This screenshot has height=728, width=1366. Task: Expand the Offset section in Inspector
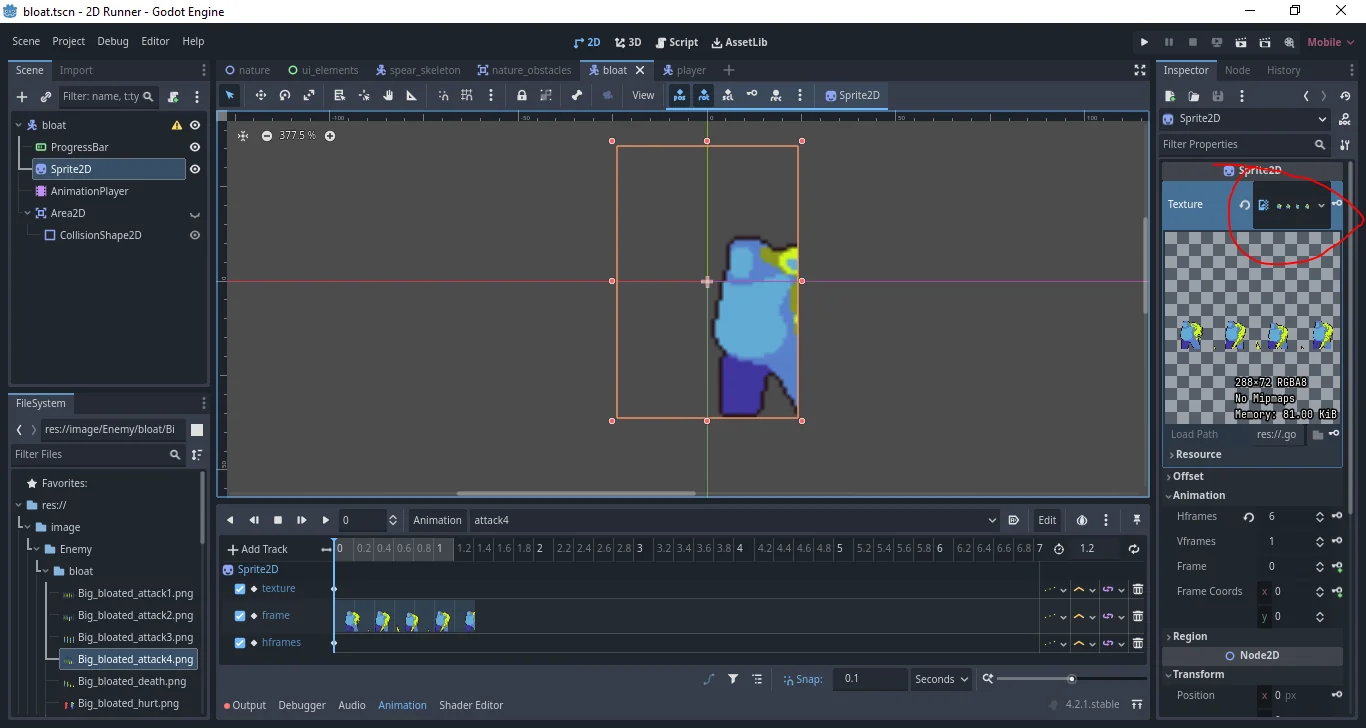tap(1188, 476)
